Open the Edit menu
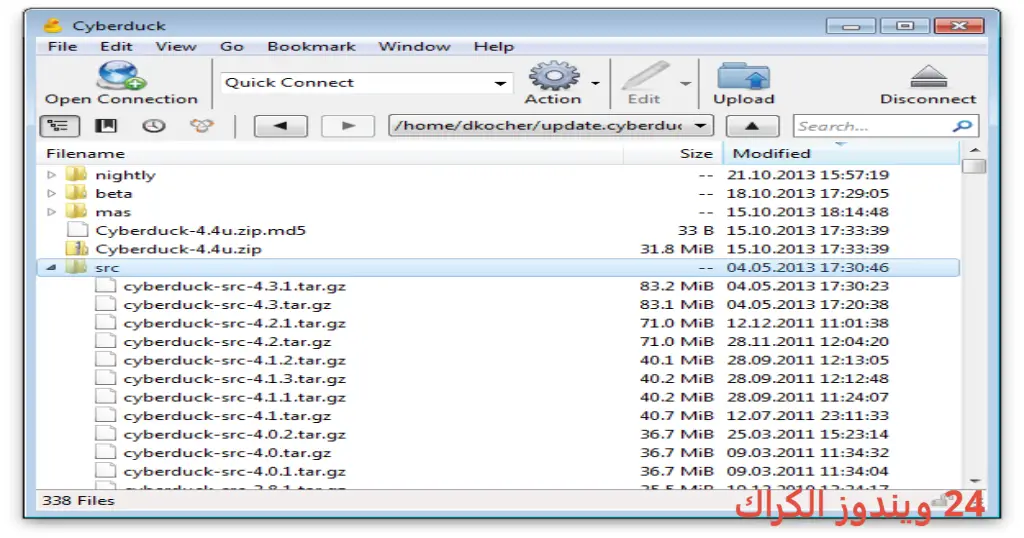Image resolution: width=1024 pixels, height=538 pixels. (116, 46)
